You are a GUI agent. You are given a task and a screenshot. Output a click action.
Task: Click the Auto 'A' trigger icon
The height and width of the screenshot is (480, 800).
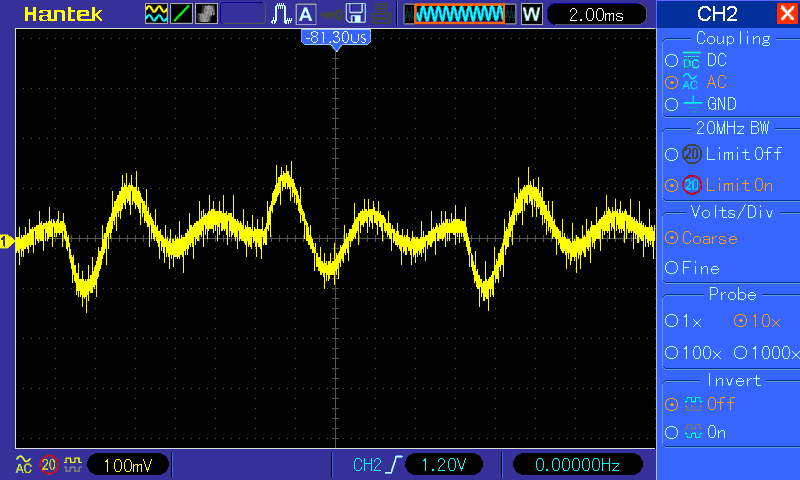tap(305, 14)
